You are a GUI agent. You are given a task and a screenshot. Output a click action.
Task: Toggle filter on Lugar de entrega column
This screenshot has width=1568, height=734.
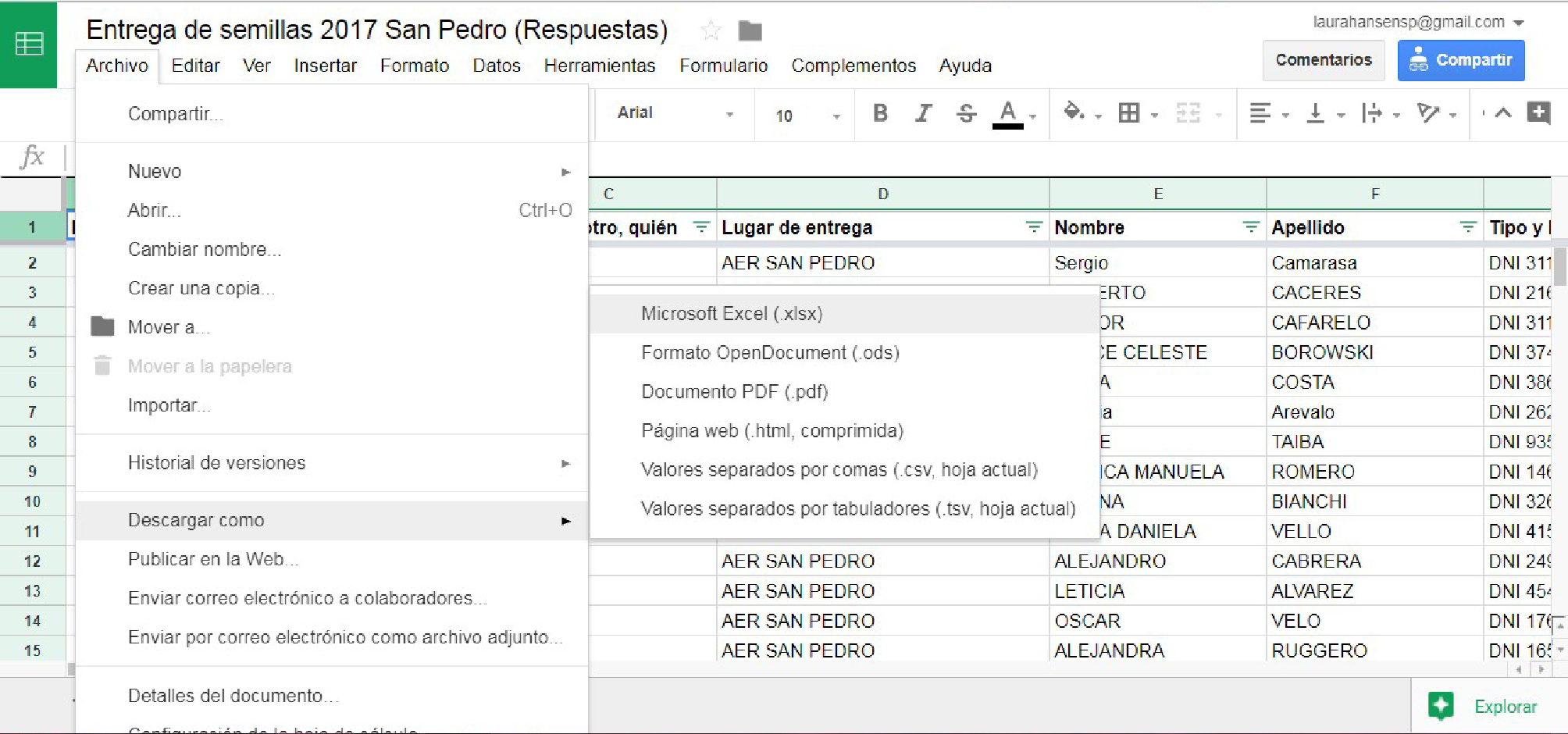(x=1034, y=227)
